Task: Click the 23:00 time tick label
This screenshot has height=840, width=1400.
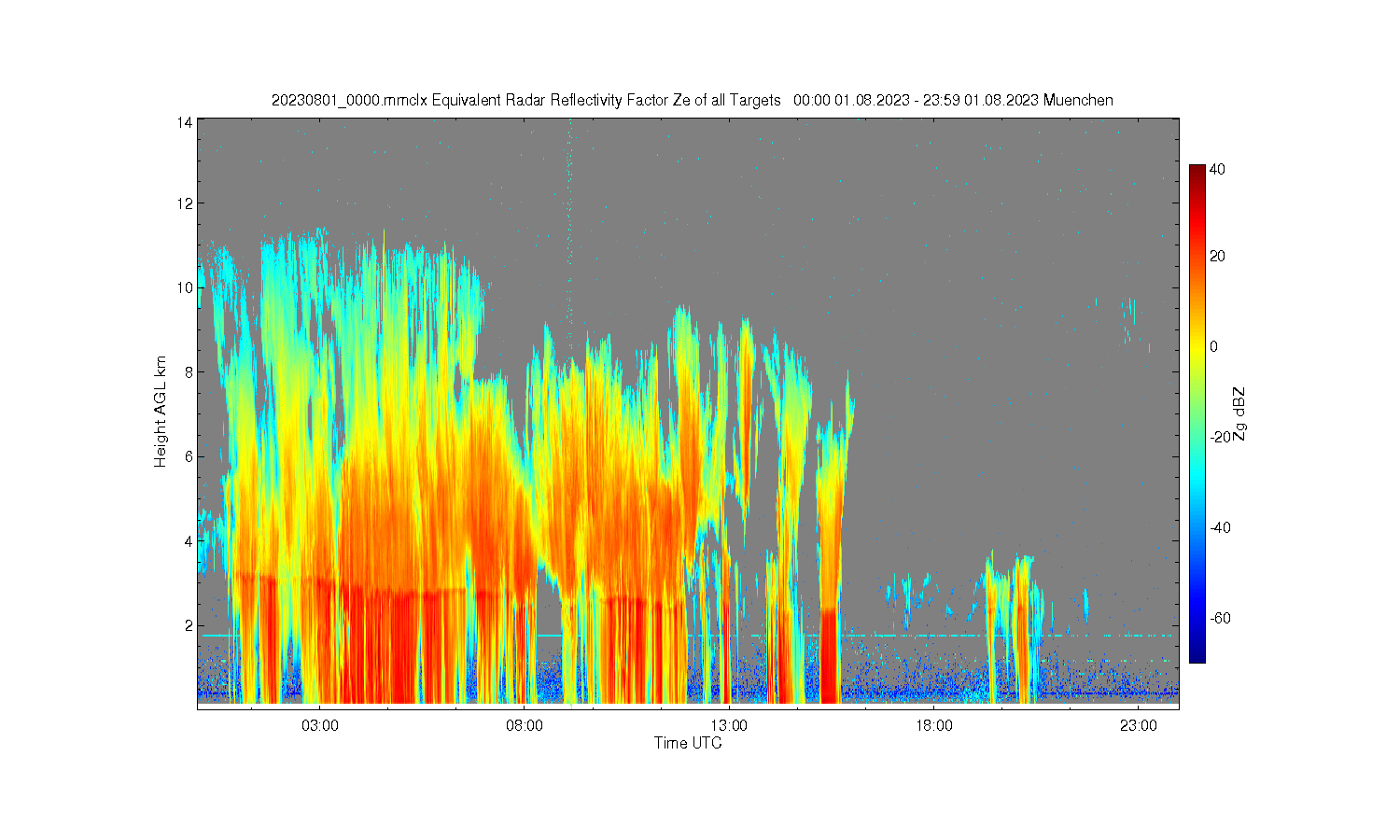Action: 1138,725
